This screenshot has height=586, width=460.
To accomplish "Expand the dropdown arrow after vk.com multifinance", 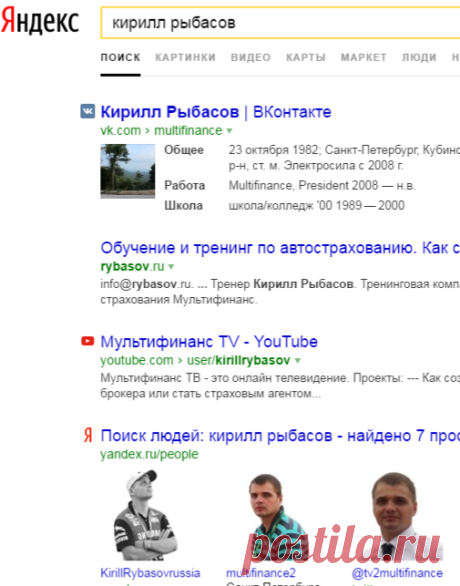I will point(229,131).
